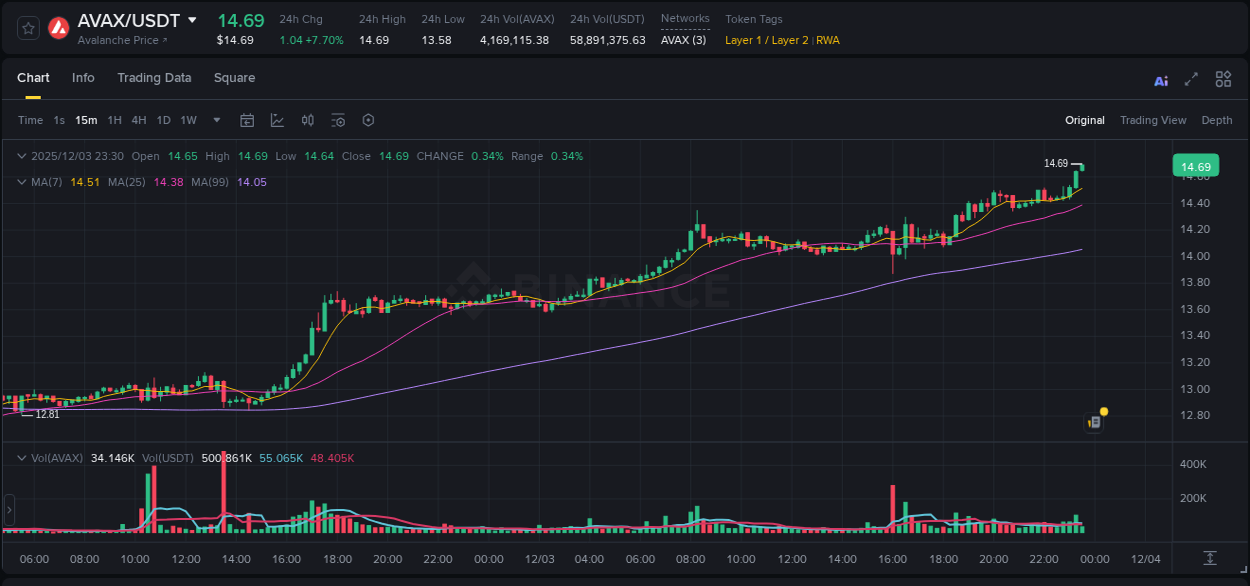Screen dimensions: 1250x586
Task: Select the 1D timeframe
Action: click(x=163, y=119)
